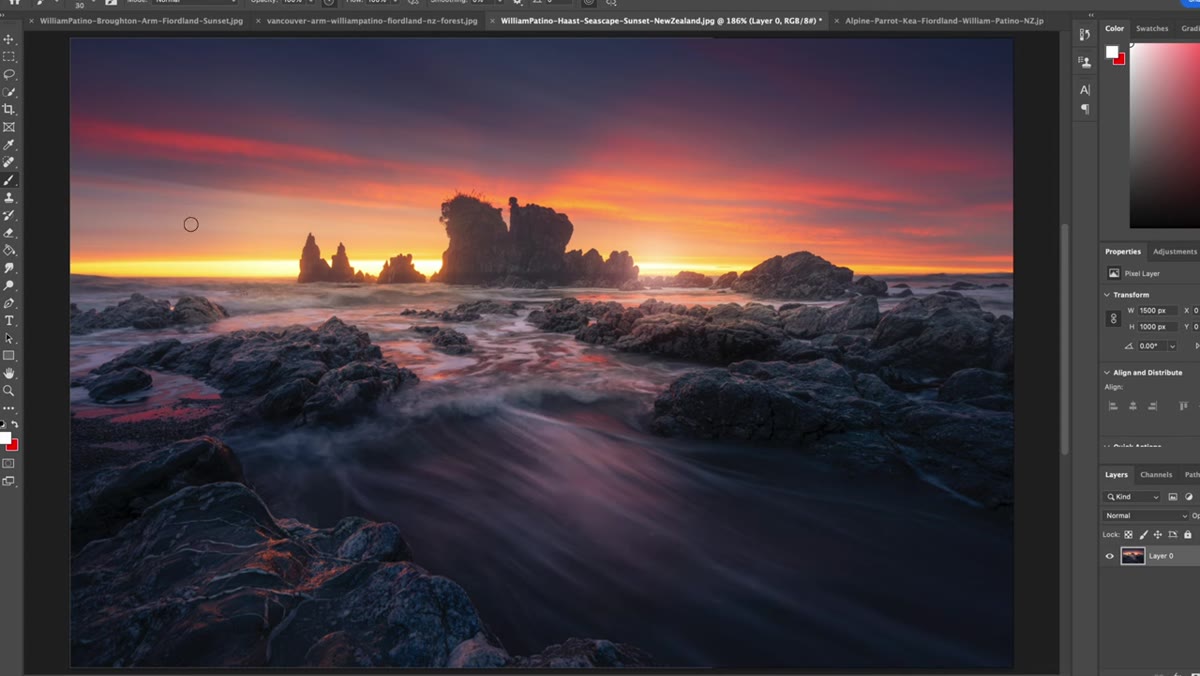Select the Spot Healing Brush tool

coord(9,162)
